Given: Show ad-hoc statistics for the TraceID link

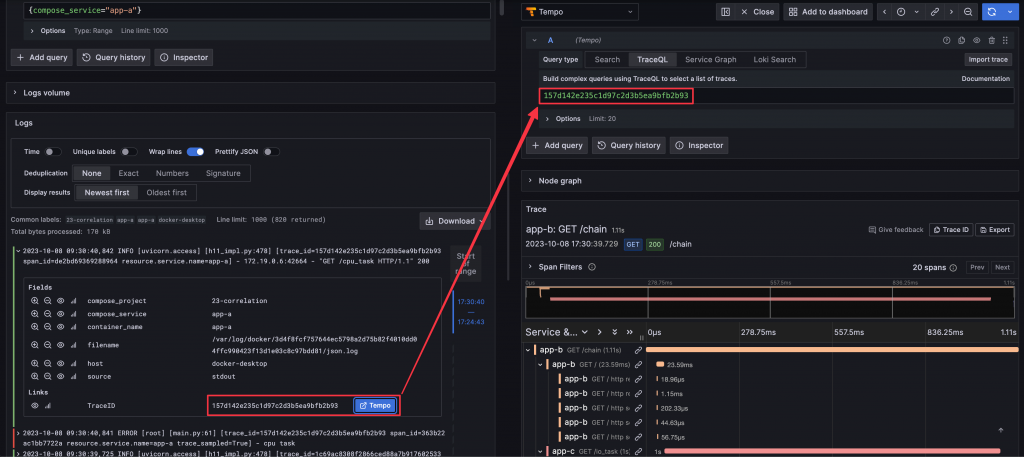Looking at the screenshot, I should 48,405.
